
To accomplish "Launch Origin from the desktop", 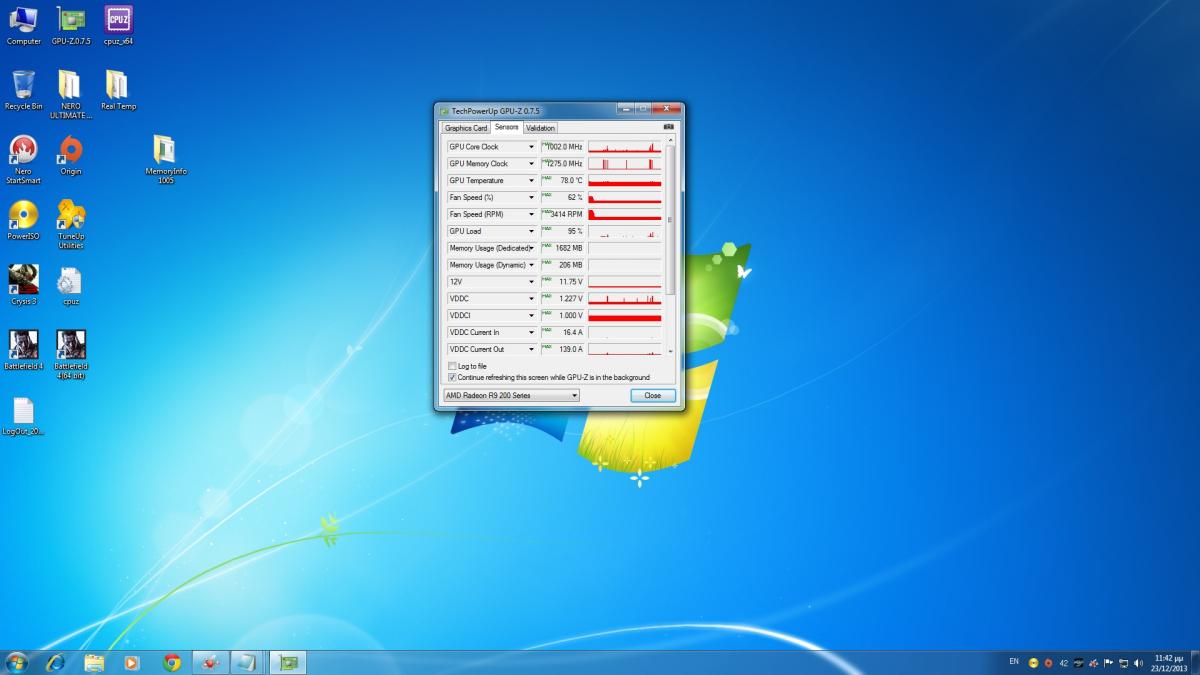I will [70, 155].
